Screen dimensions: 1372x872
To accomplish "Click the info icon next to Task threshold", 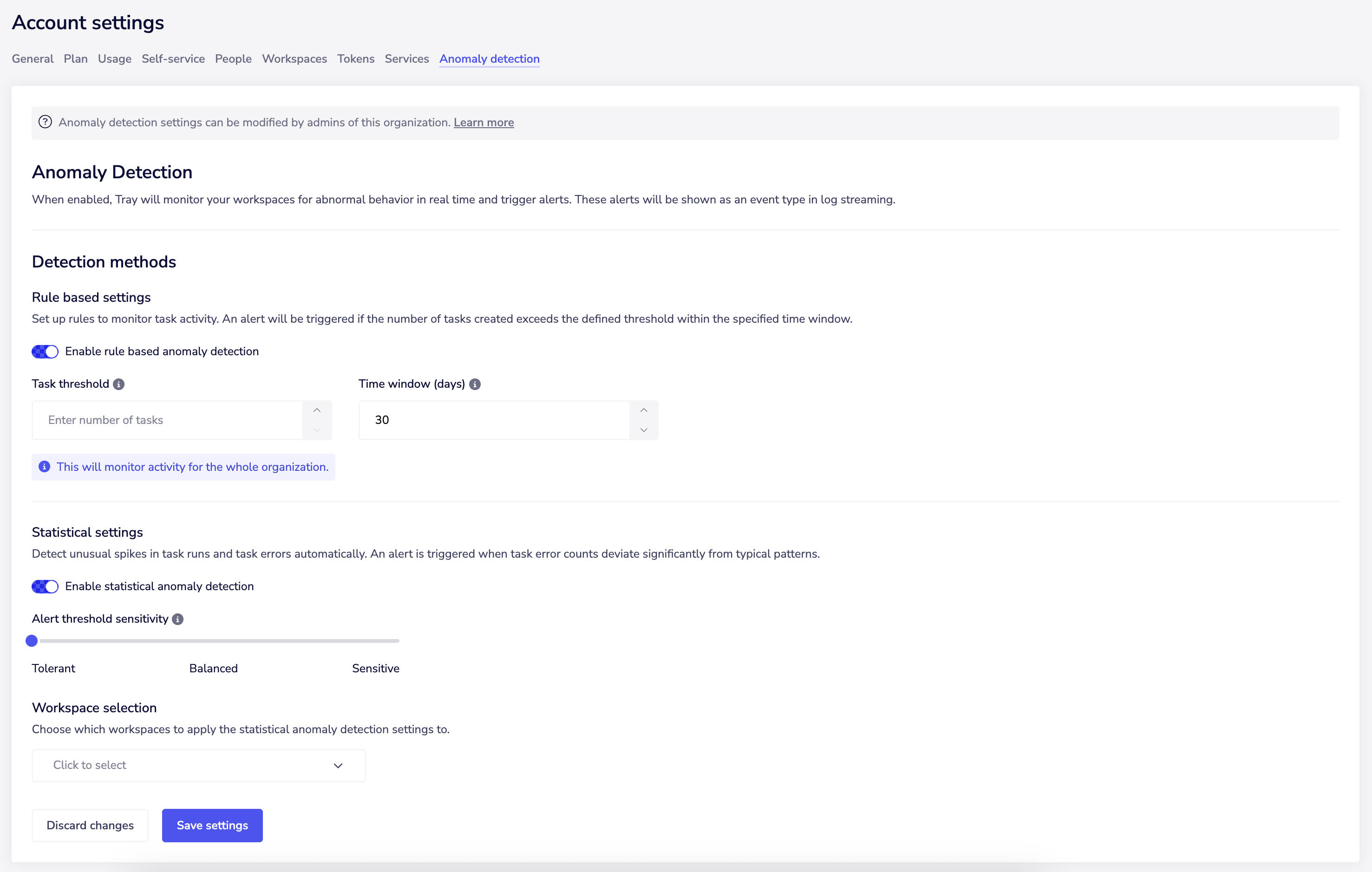I will pyautogui.click(x=118, y=384).
